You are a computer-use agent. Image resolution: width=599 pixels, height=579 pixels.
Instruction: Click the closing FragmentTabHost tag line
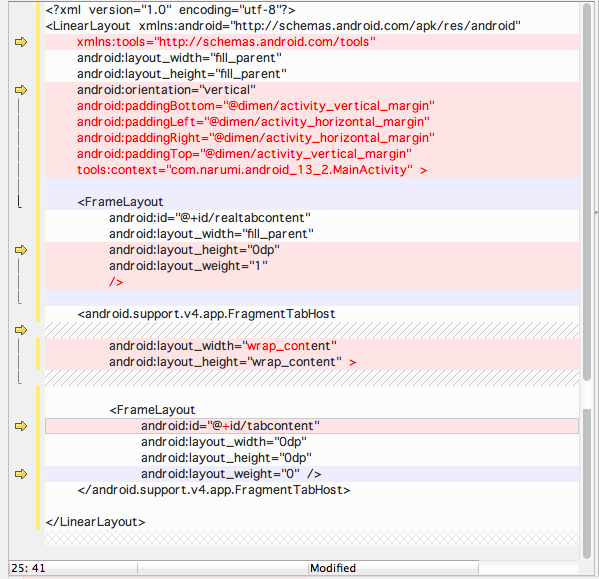(214, 490)
